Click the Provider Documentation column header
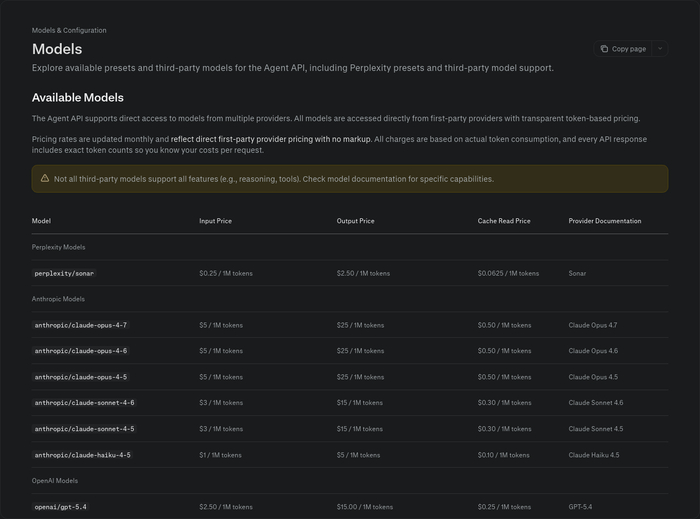The width and height of the screenshot is (700, 519). 604,221
